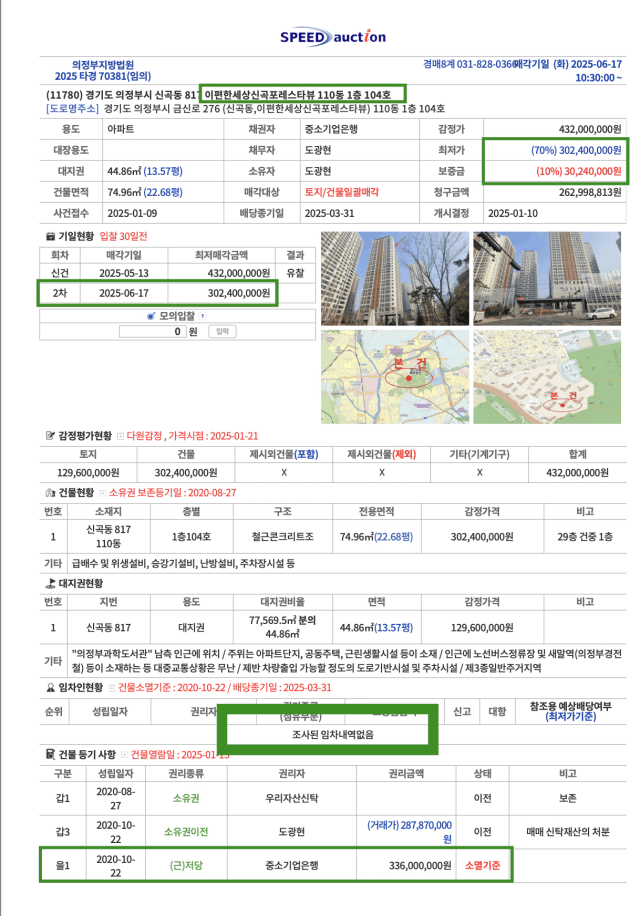Click the 매매 신탁재산의 처분 remark
Viewport: 640px width, 916px height.
pos(568,832)
